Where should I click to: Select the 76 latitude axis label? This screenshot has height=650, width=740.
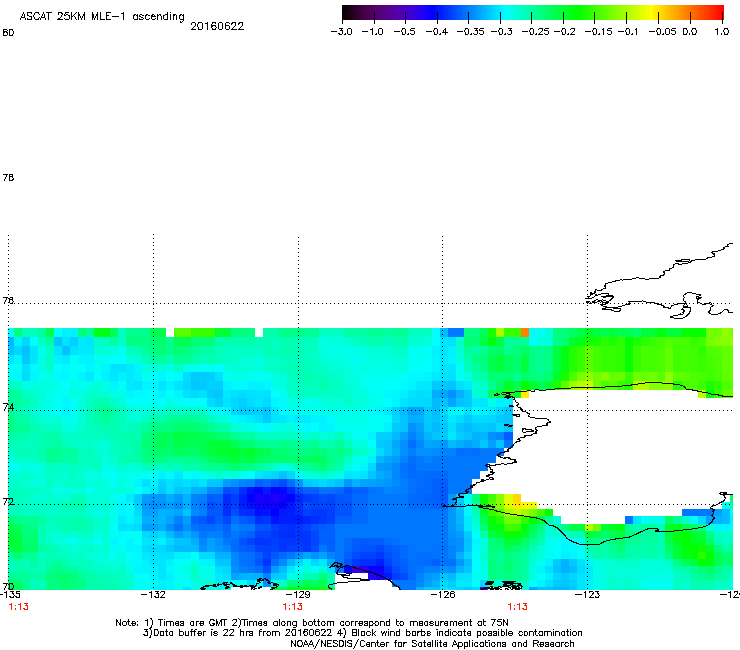coord(8,300)
